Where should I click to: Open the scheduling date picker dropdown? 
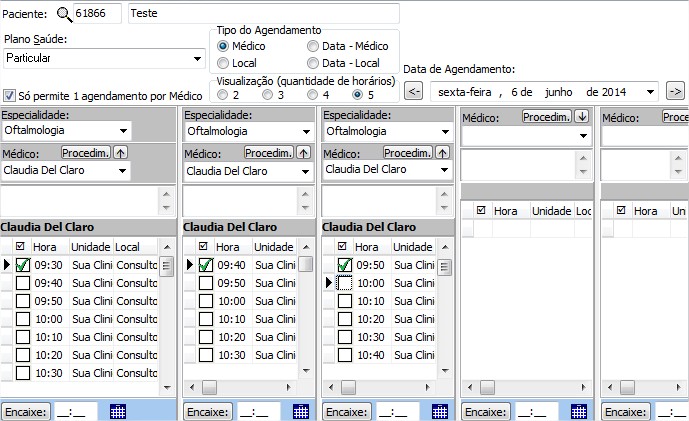pyautogui.click(x=650, y=92)
